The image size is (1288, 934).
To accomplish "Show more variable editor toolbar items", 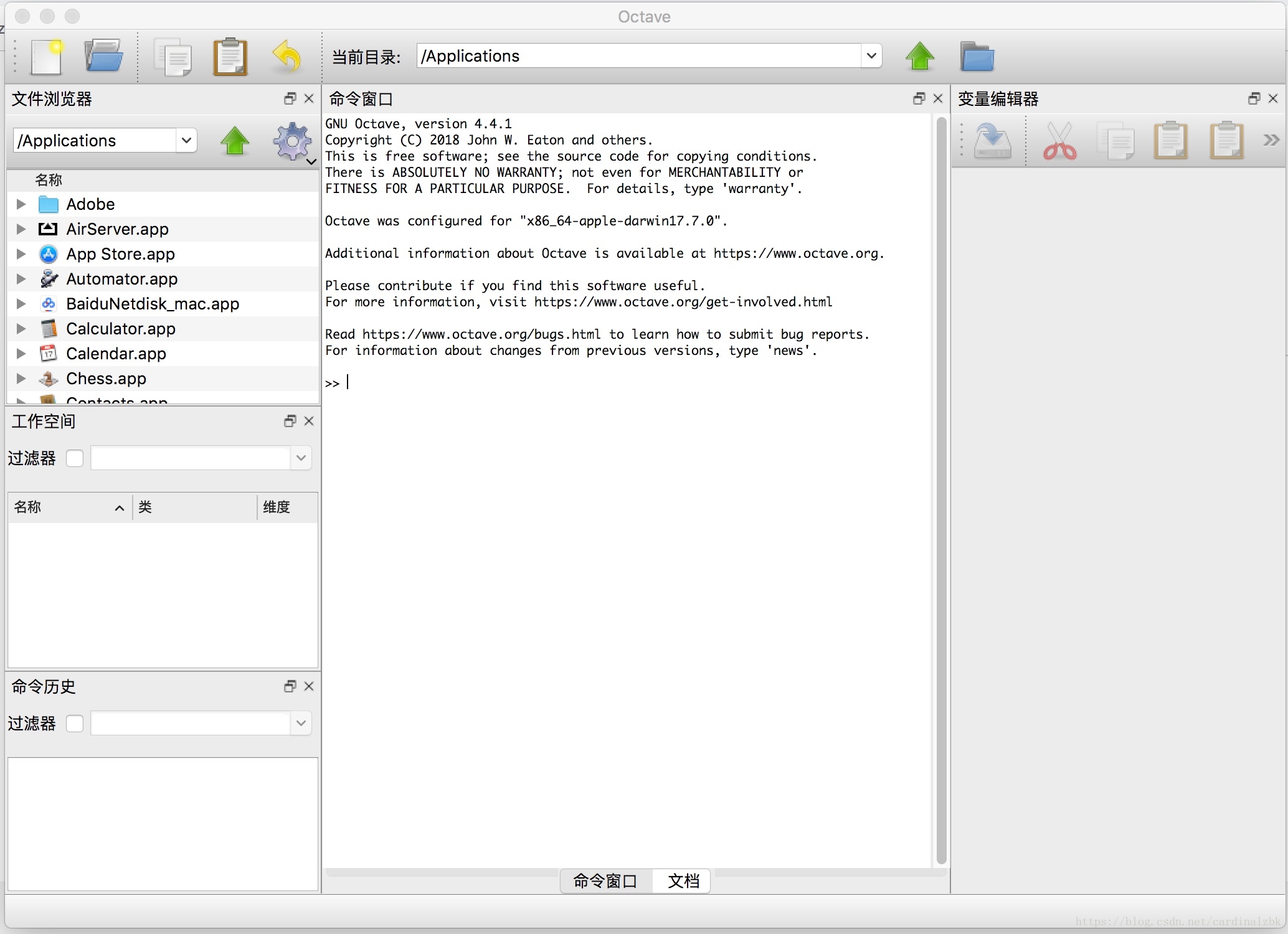I will [1271, 140].
